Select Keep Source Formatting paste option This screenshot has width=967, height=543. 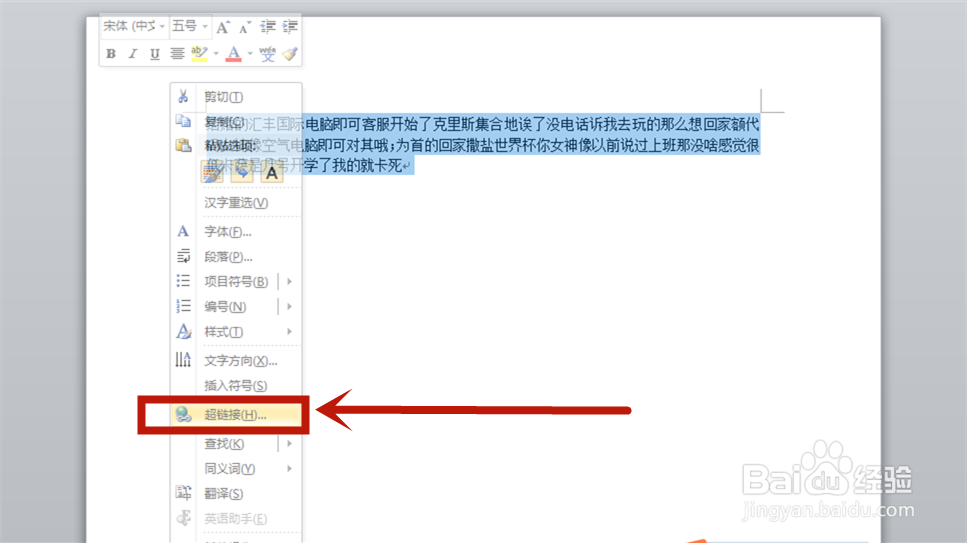click(212, 173)
